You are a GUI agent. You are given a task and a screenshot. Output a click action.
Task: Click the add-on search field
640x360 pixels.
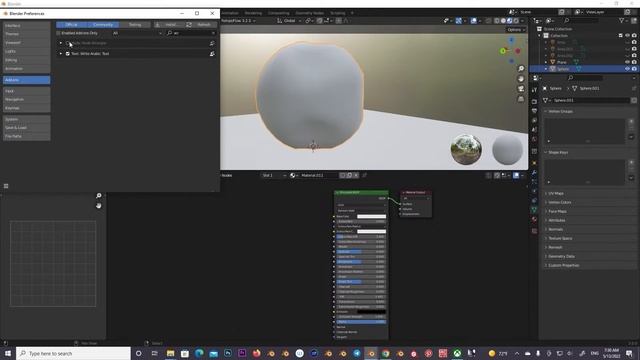pyautogui.click(x=191, y=33)
